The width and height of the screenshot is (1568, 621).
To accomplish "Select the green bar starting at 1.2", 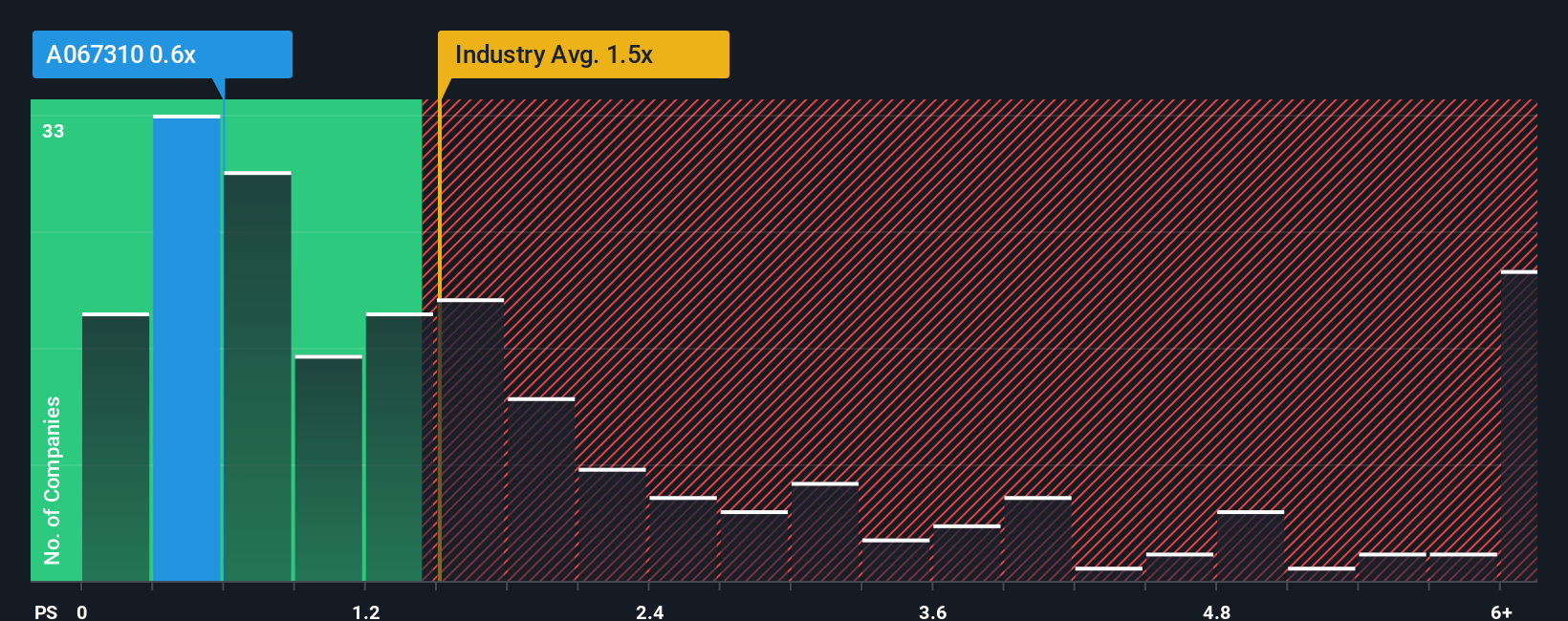I will (399, 447).
